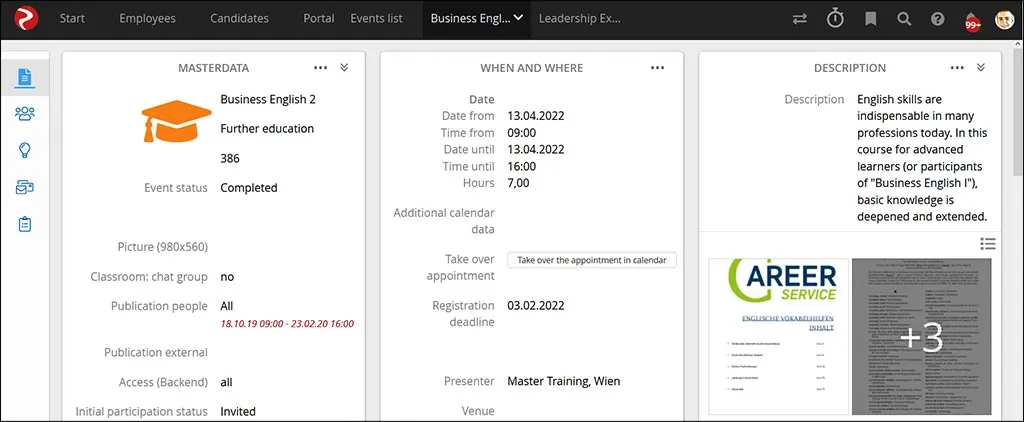
Task: Open the document view in left sidebar
Action: coord(24,77)
